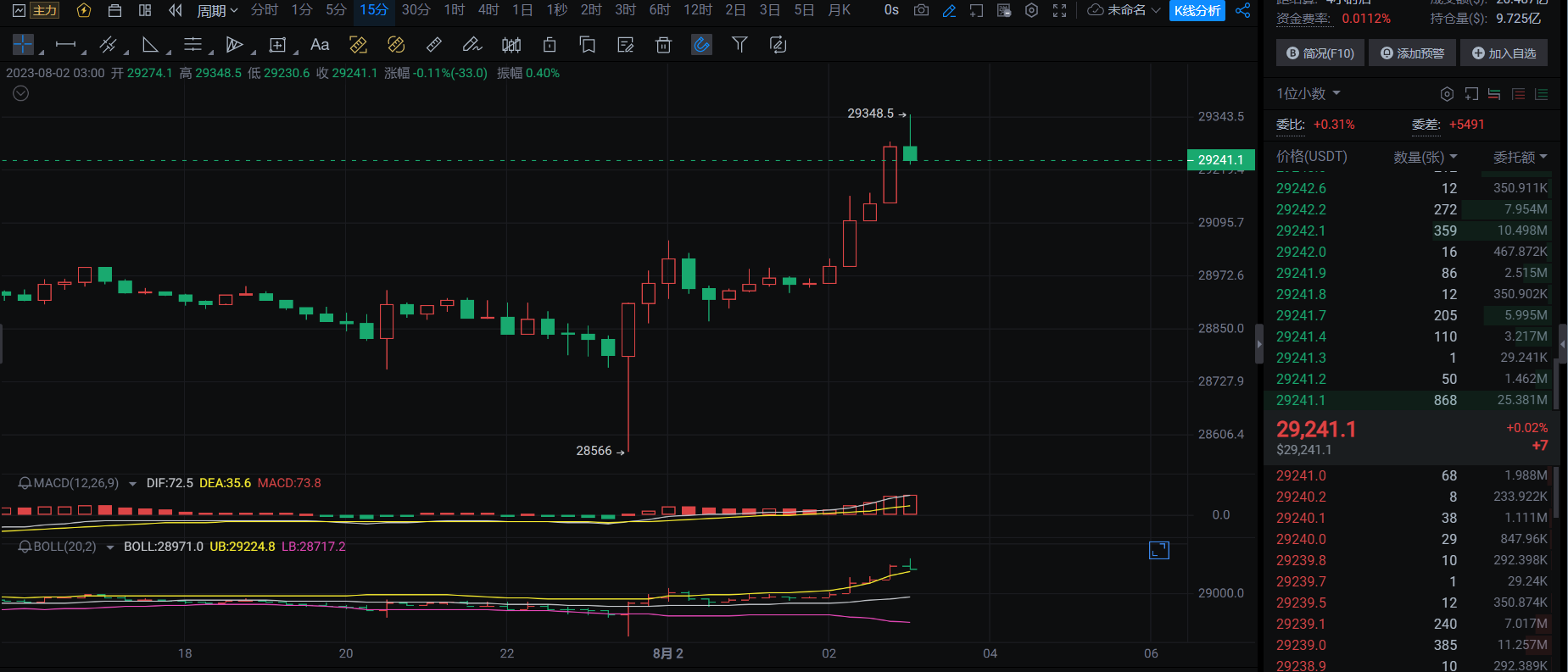Click the 添加预警 add alert button
The width and height of the screenshot is (1568, 672).
[x=1412, y=53]
